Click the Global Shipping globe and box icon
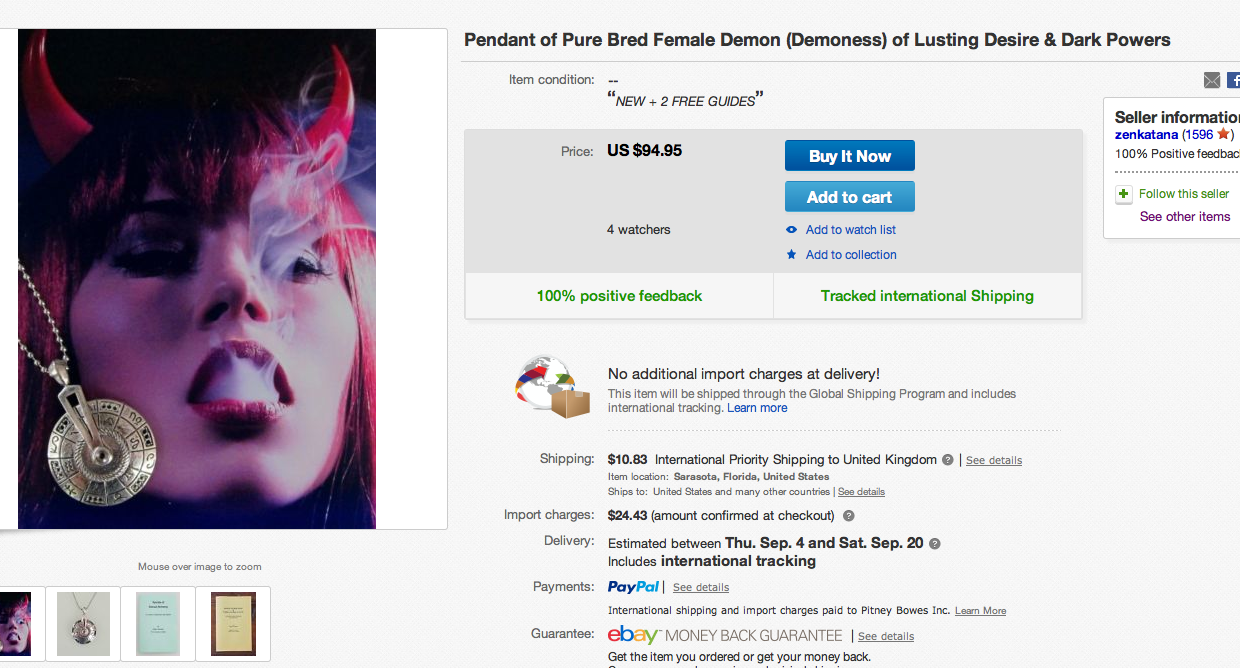Viewport: 1240px width, 668px height. point(552,387)
